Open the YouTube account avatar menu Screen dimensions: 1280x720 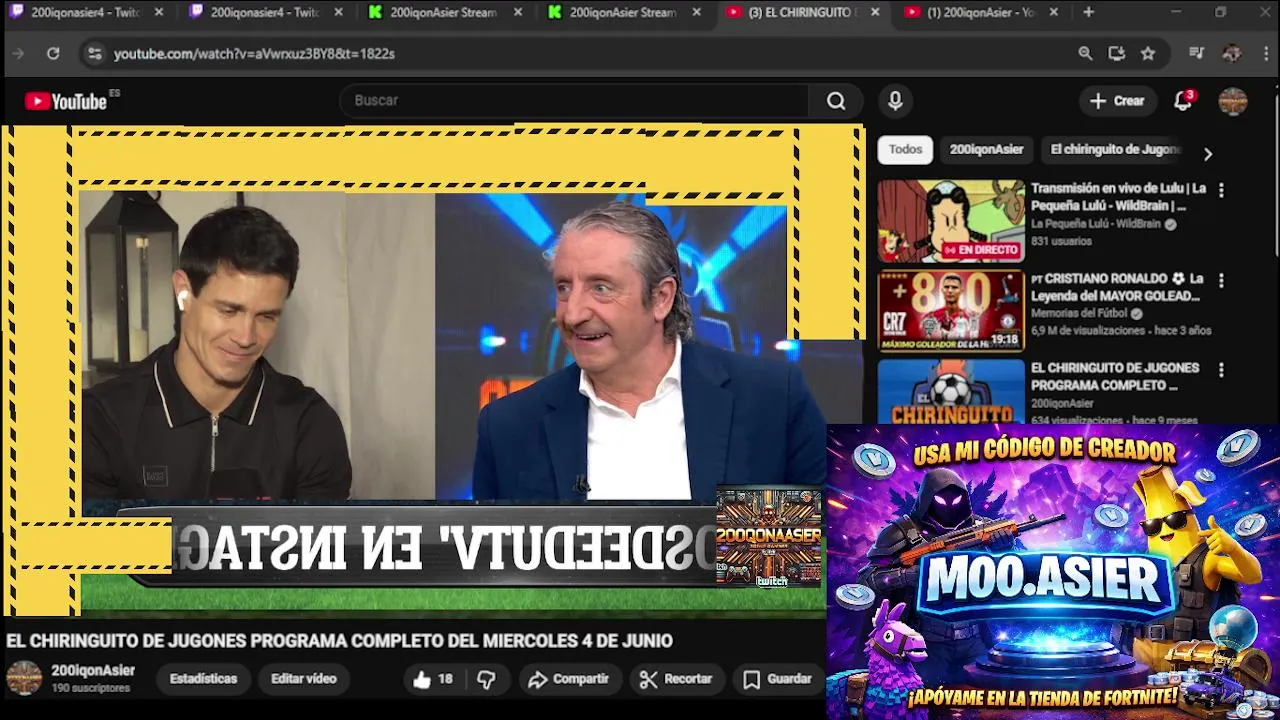1233,100
